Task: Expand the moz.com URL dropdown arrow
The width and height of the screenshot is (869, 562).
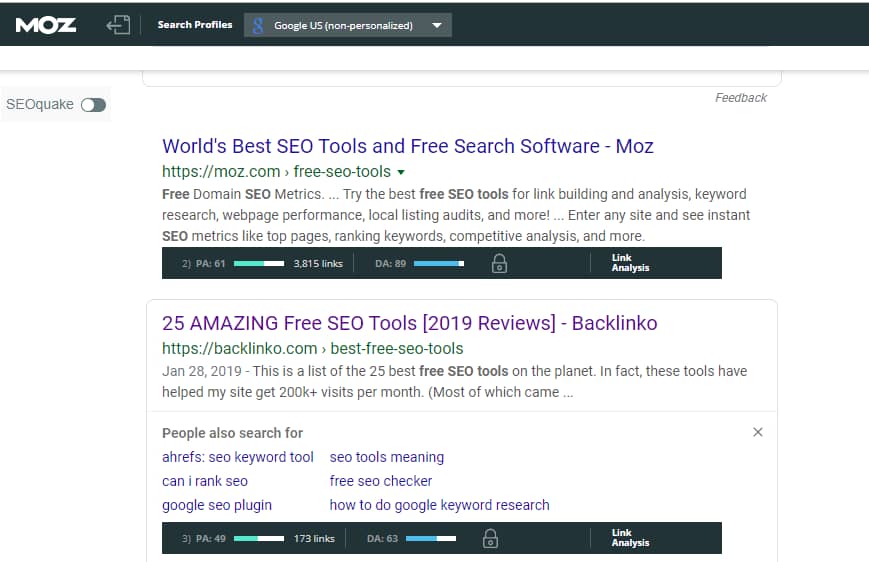Action: (401, 172)
